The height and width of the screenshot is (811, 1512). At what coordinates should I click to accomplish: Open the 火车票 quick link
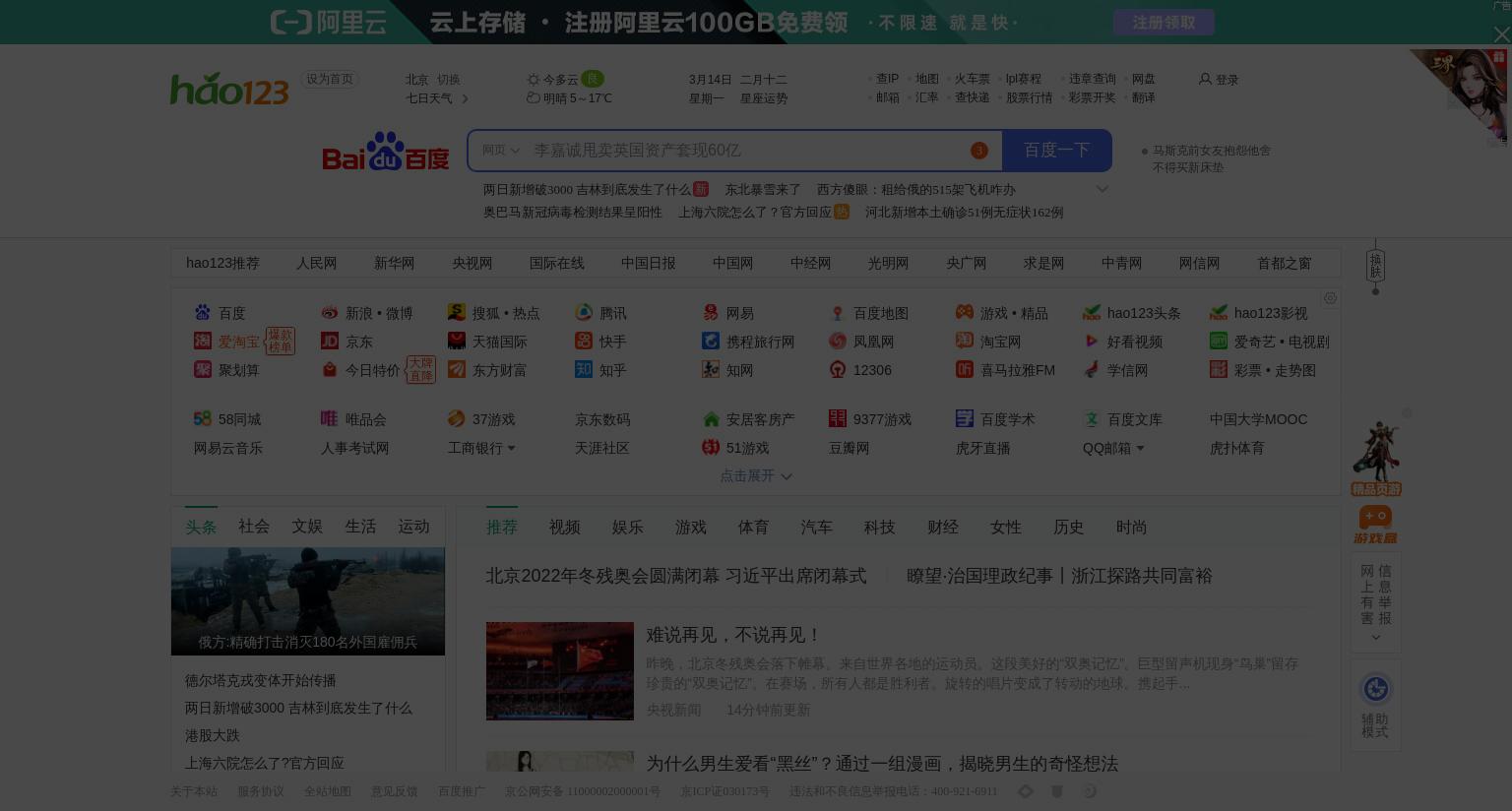coord(973,79)
